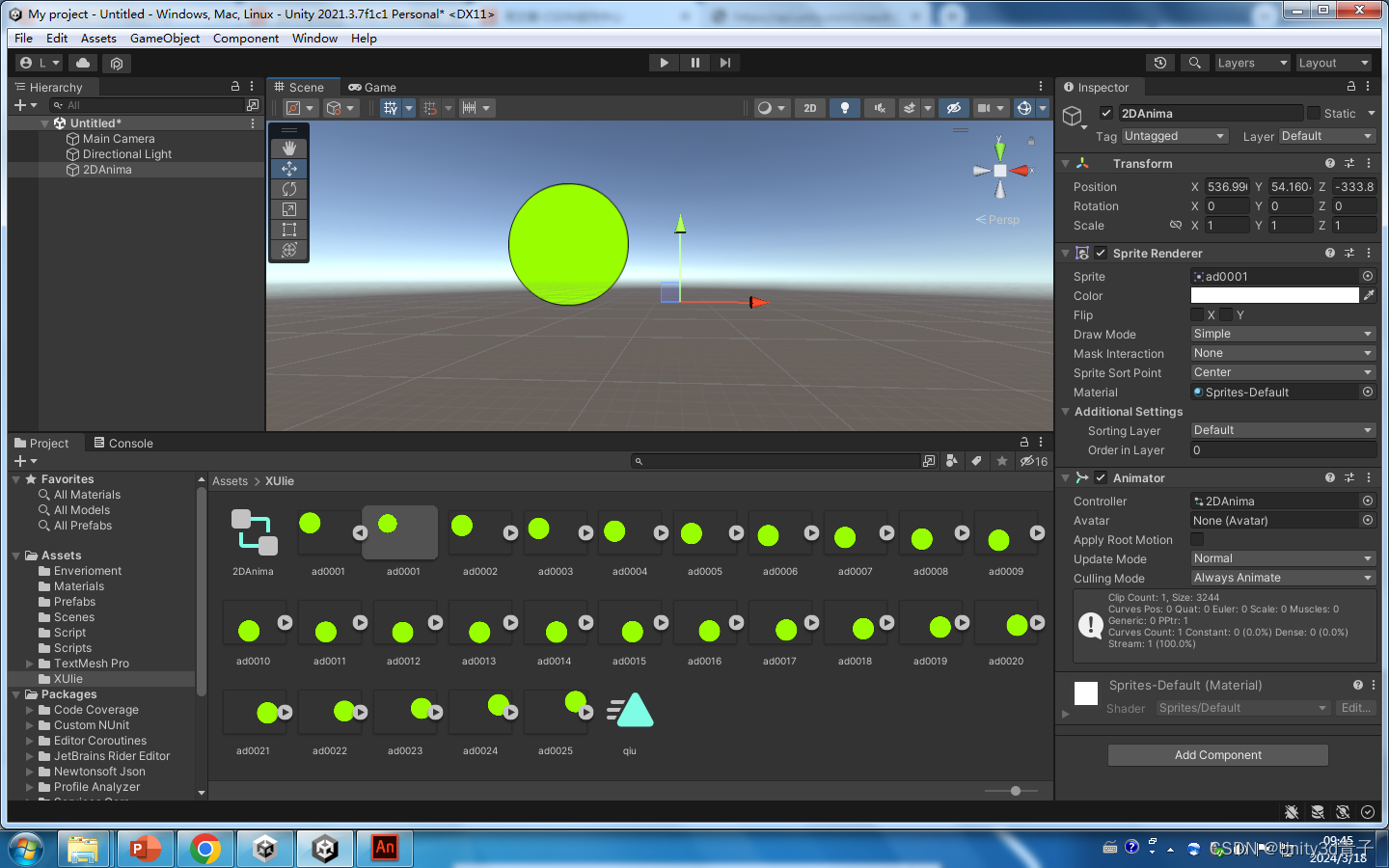
Task: Click the search icon in top toolbar
Action: [1194, 63]
